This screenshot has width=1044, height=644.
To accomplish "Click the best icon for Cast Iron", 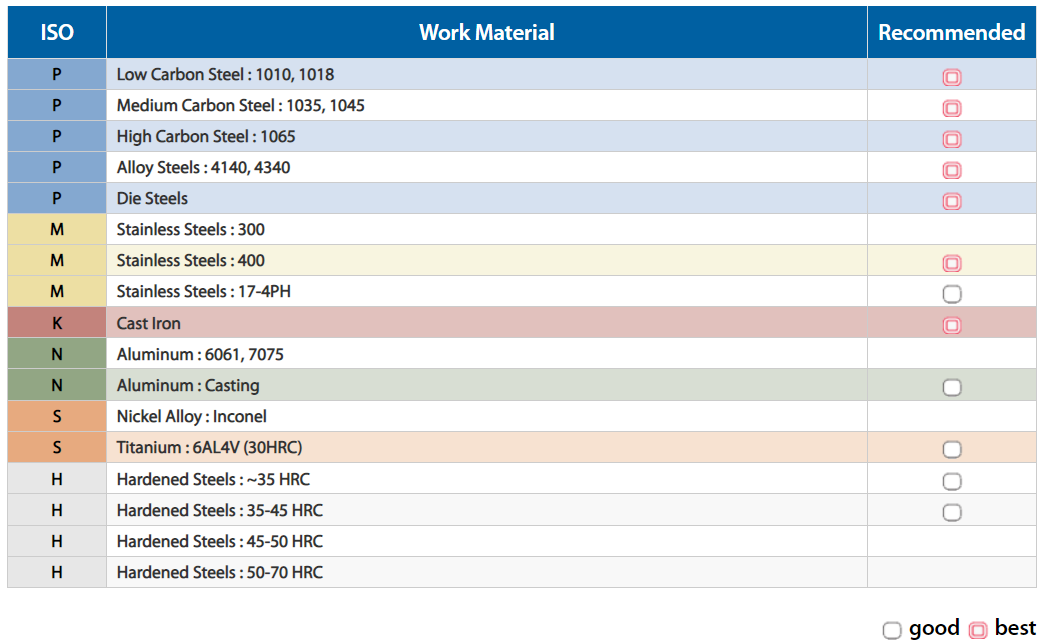I will pos(952,325).
